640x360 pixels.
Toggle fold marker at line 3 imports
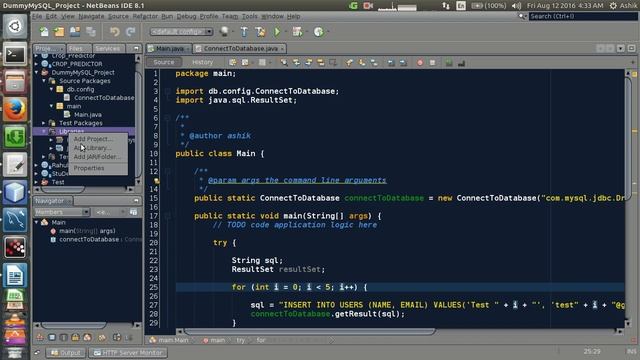(167, 91)
